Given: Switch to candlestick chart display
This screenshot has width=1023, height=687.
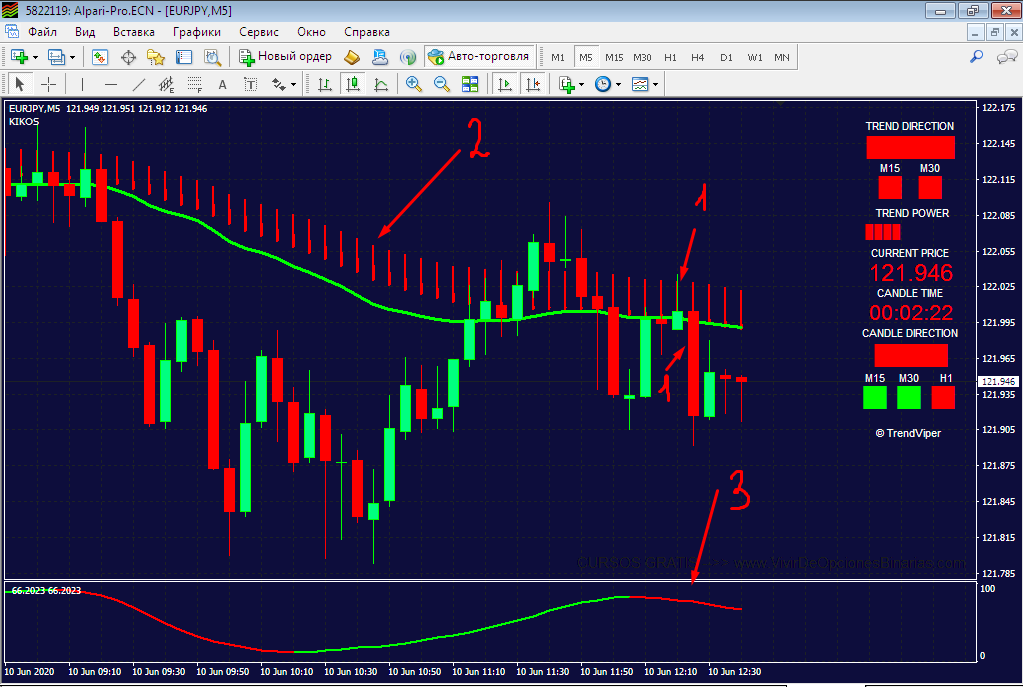Looking at the screenshot, I should point(353,84).
